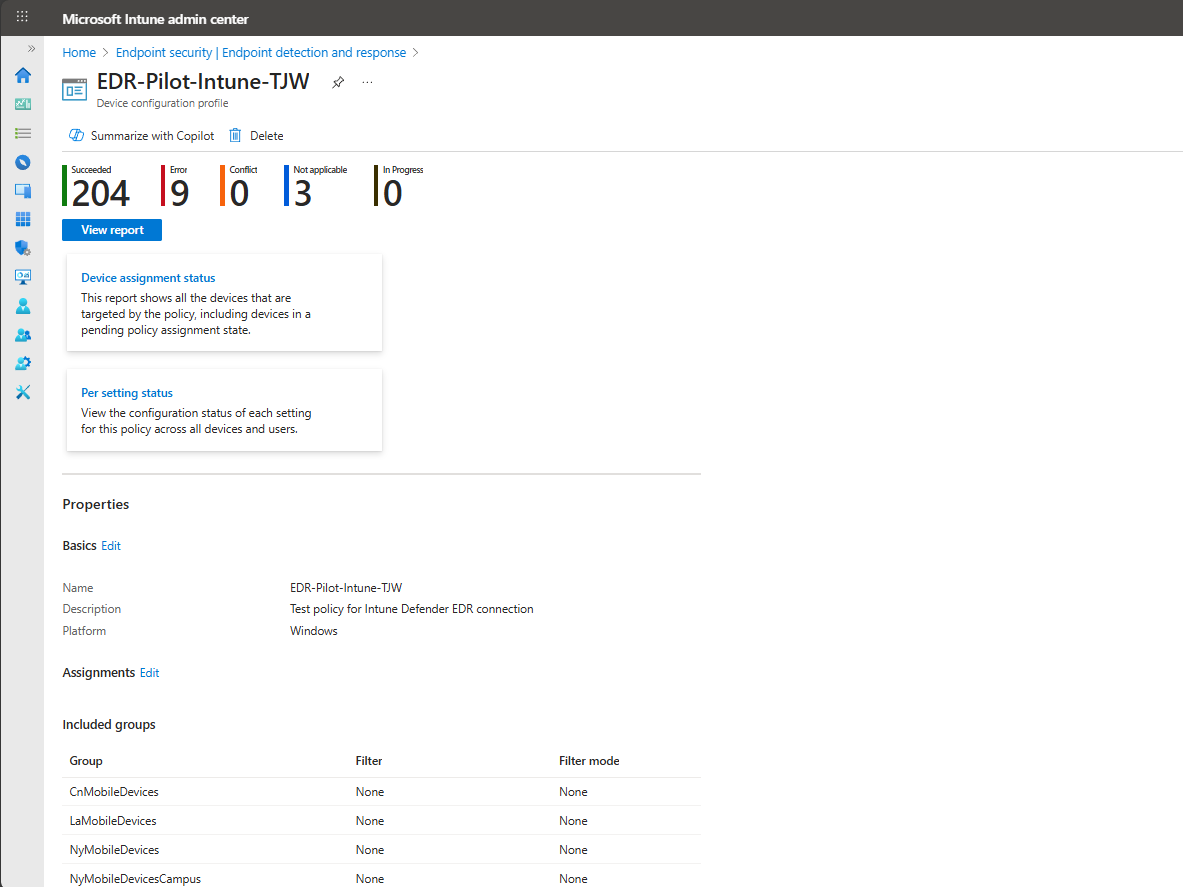This screenshot has width=1183, height=887.
Task: Click the Conflict count 0
Action: pyautogui.click(x=239, y=193)
